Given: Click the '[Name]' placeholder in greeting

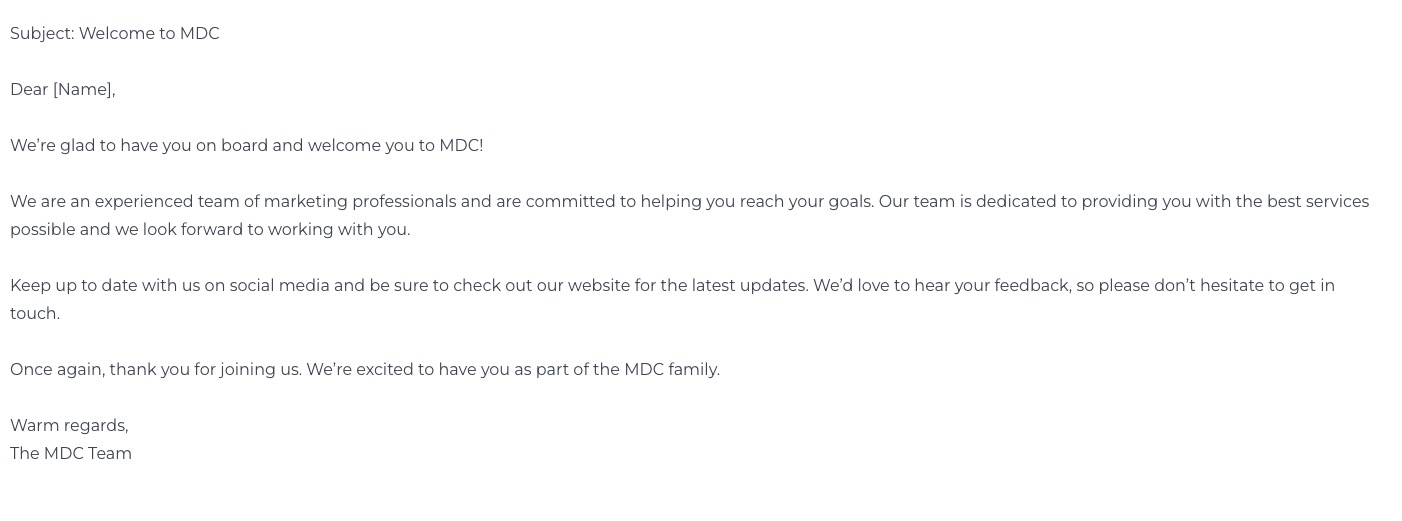Looking at the screenshot, I should (84, 90).
